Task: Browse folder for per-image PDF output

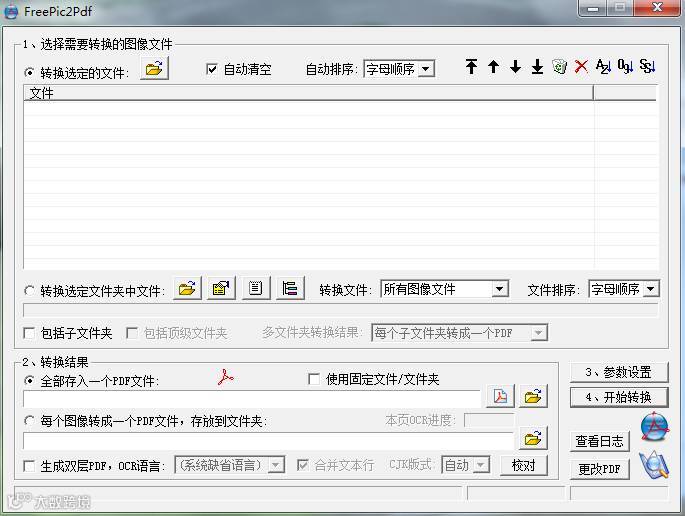Action: click(x=533, y=438)
